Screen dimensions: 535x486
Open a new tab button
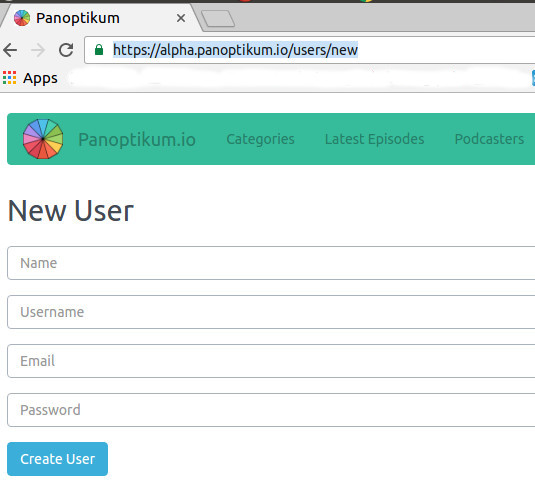tap(218, 18)
